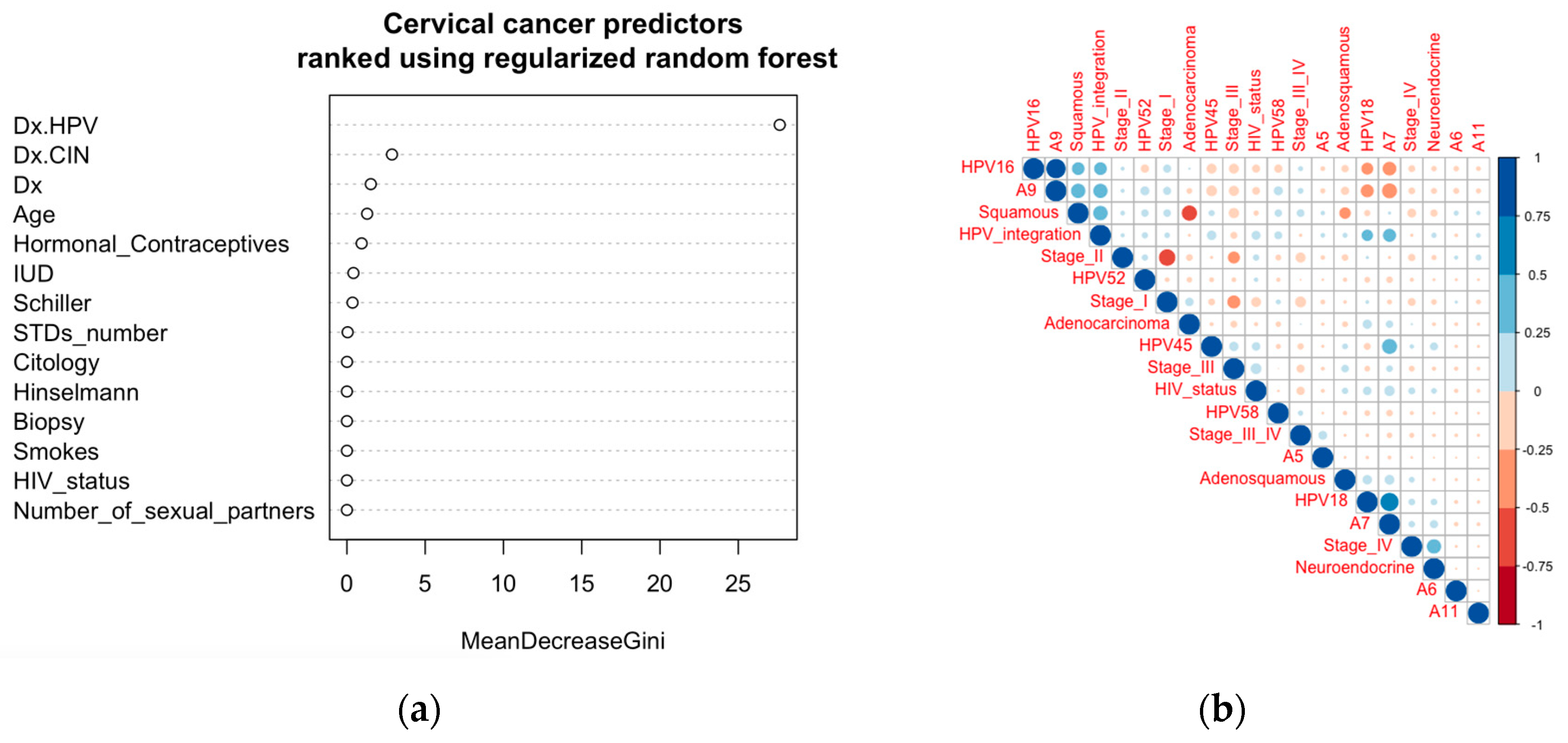Click the 0.5 colorbar tick label
The width and height of the screenshot is (1568, 743).
[1537, 275]
